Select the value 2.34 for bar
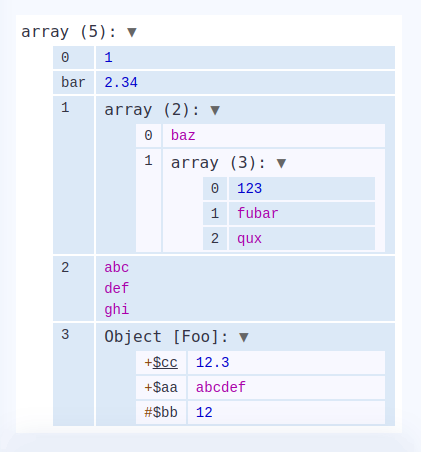 pos(121,82)
